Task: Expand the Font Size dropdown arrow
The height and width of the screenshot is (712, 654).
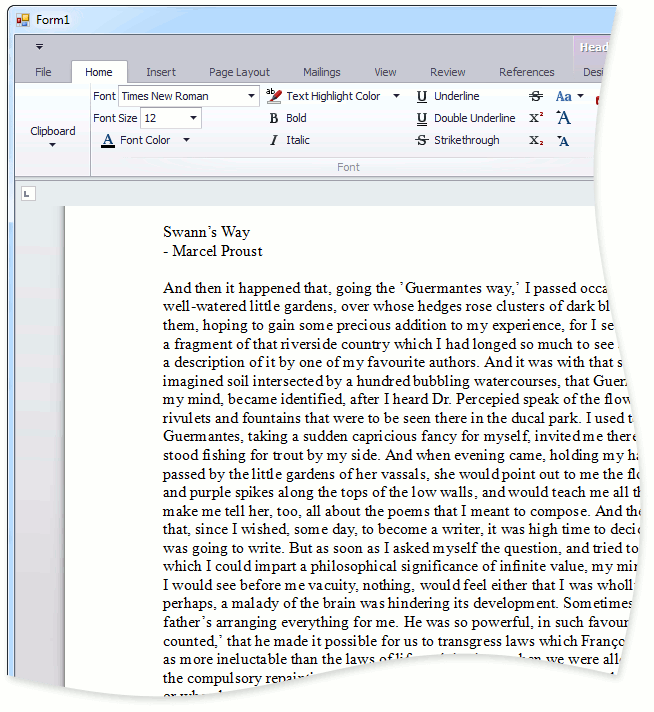Action: (x=193, y=119)
